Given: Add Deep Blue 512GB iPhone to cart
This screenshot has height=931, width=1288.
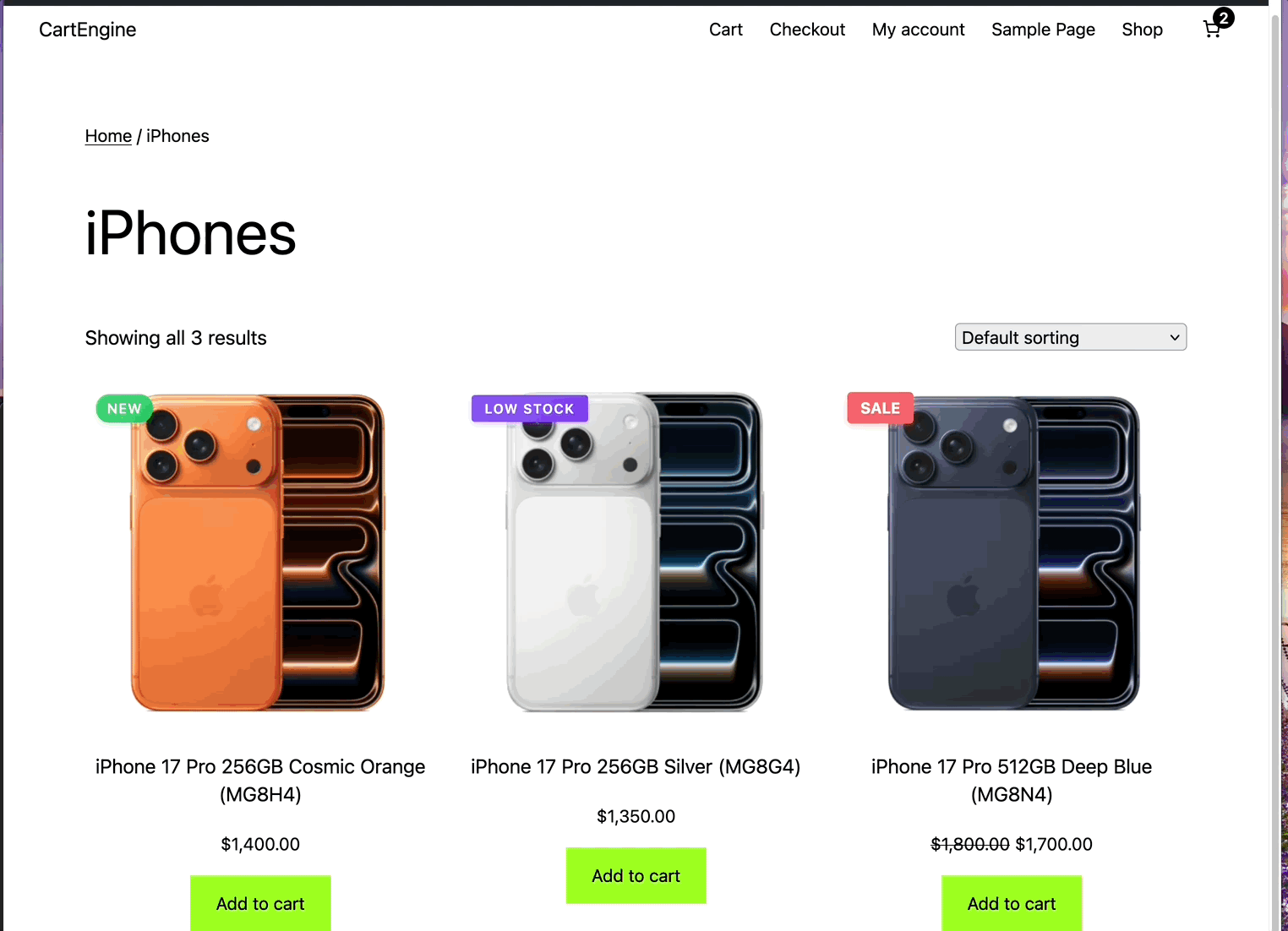Looking at the screenshot, I should click(x=1012, y=903).
